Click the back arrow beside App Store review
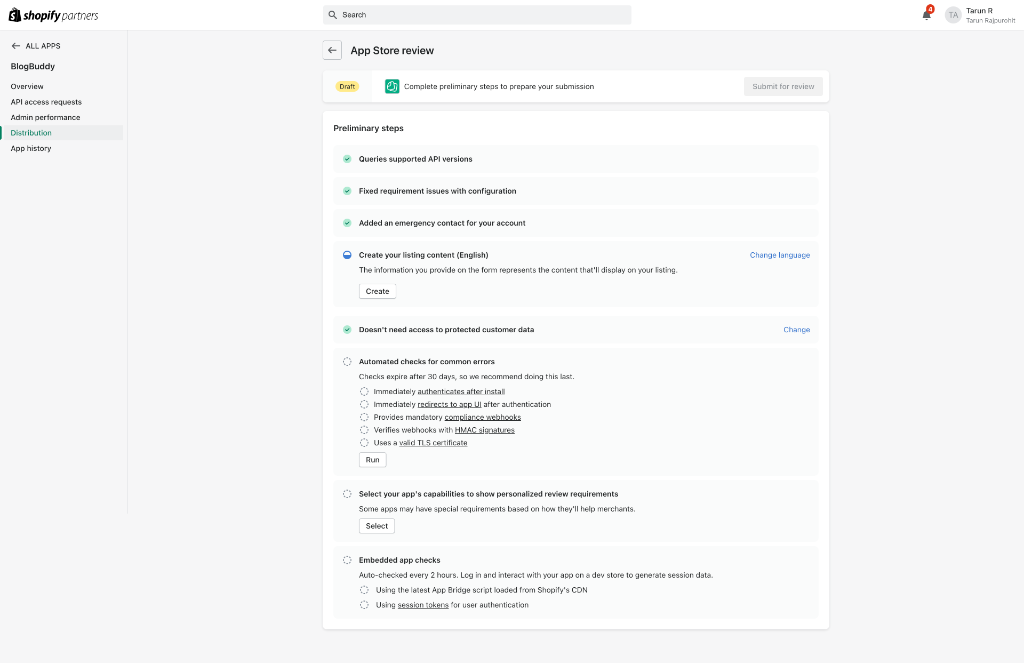This screenshot has width=1024, height=663. pyautogui.click(x=332, y=50)
